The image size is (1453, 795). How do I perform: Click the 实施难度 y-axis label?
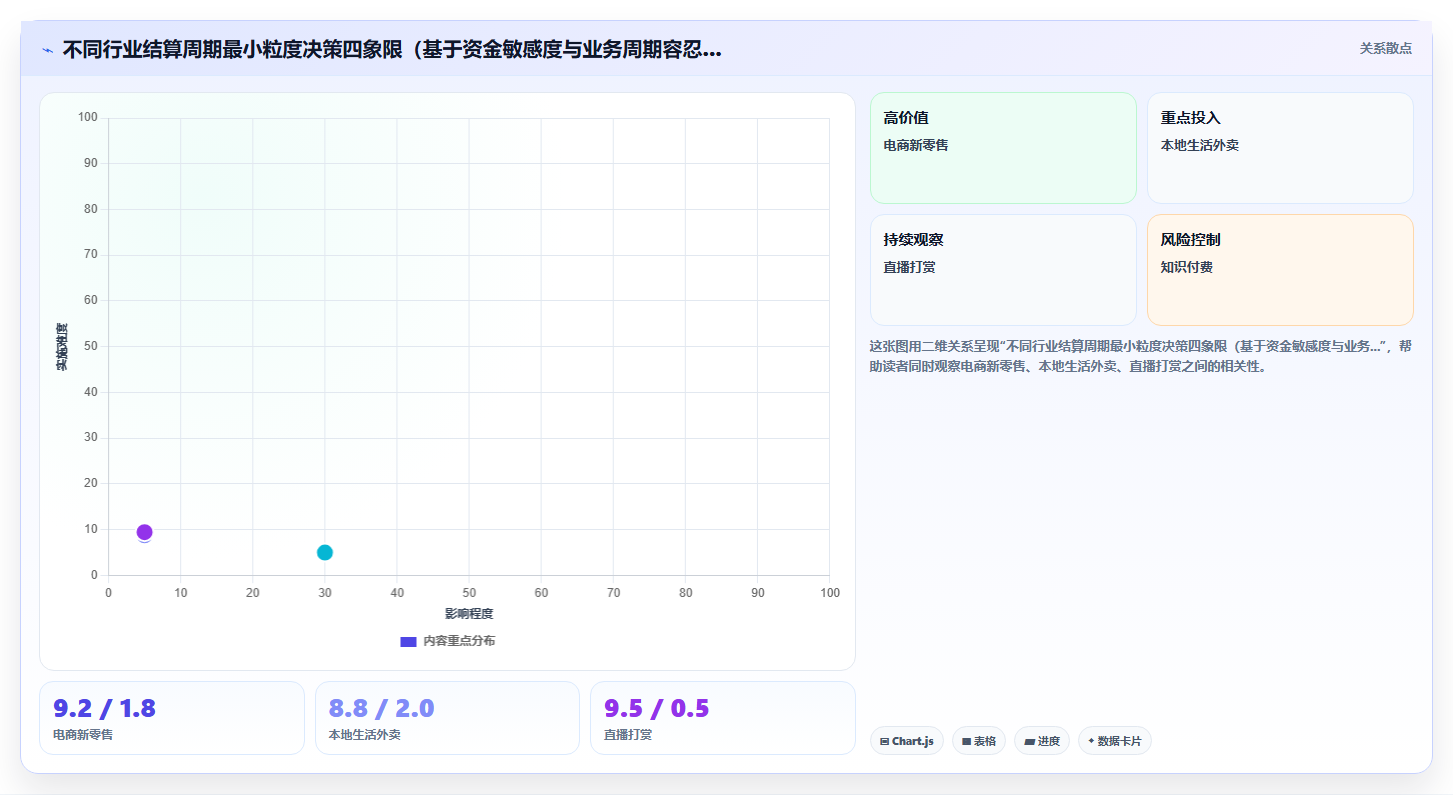(62, 347)
